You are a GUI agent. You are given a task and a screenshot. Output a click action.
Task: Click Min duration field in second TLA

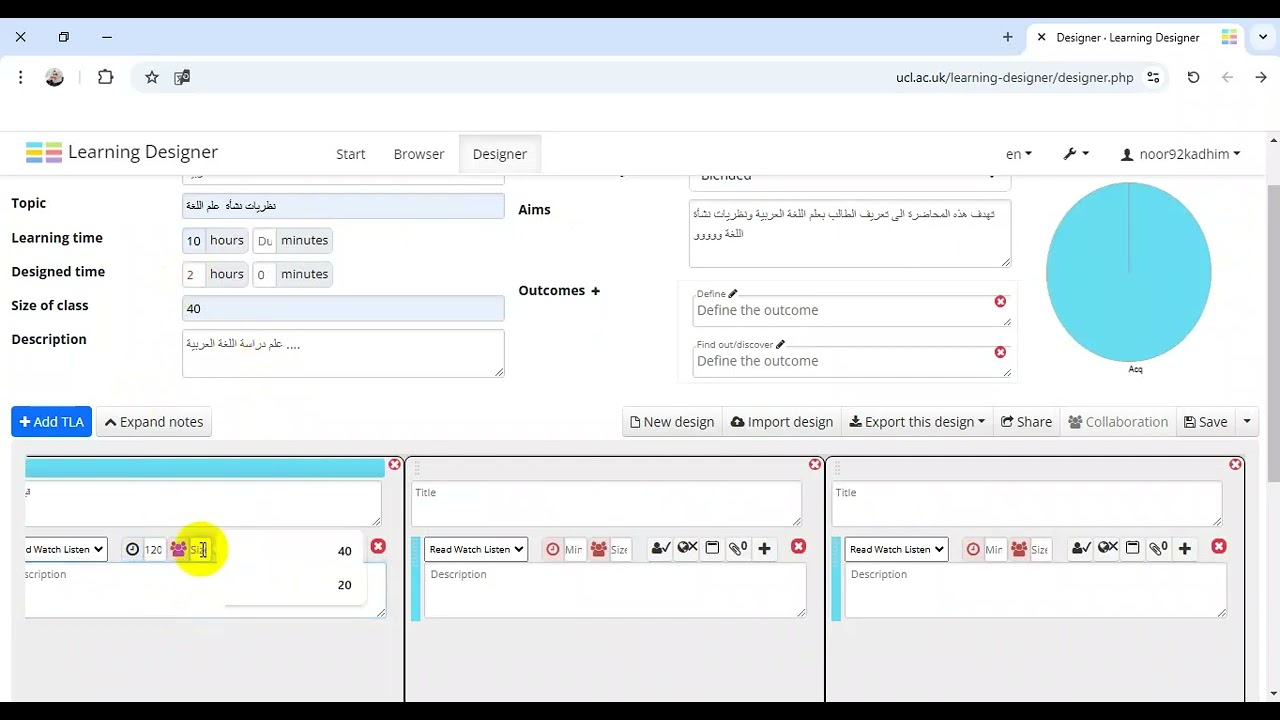pos(574,549)
